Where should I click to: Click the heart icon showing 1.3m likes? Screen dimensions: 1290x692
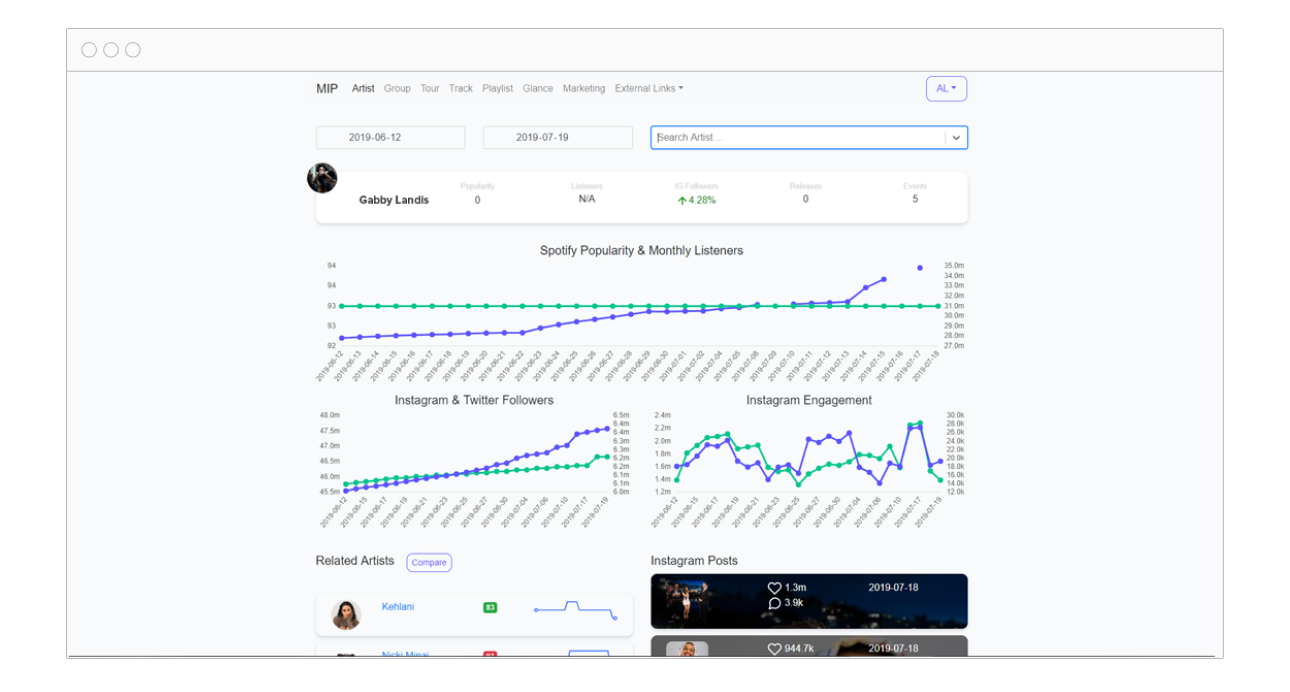tap(774, 588)
